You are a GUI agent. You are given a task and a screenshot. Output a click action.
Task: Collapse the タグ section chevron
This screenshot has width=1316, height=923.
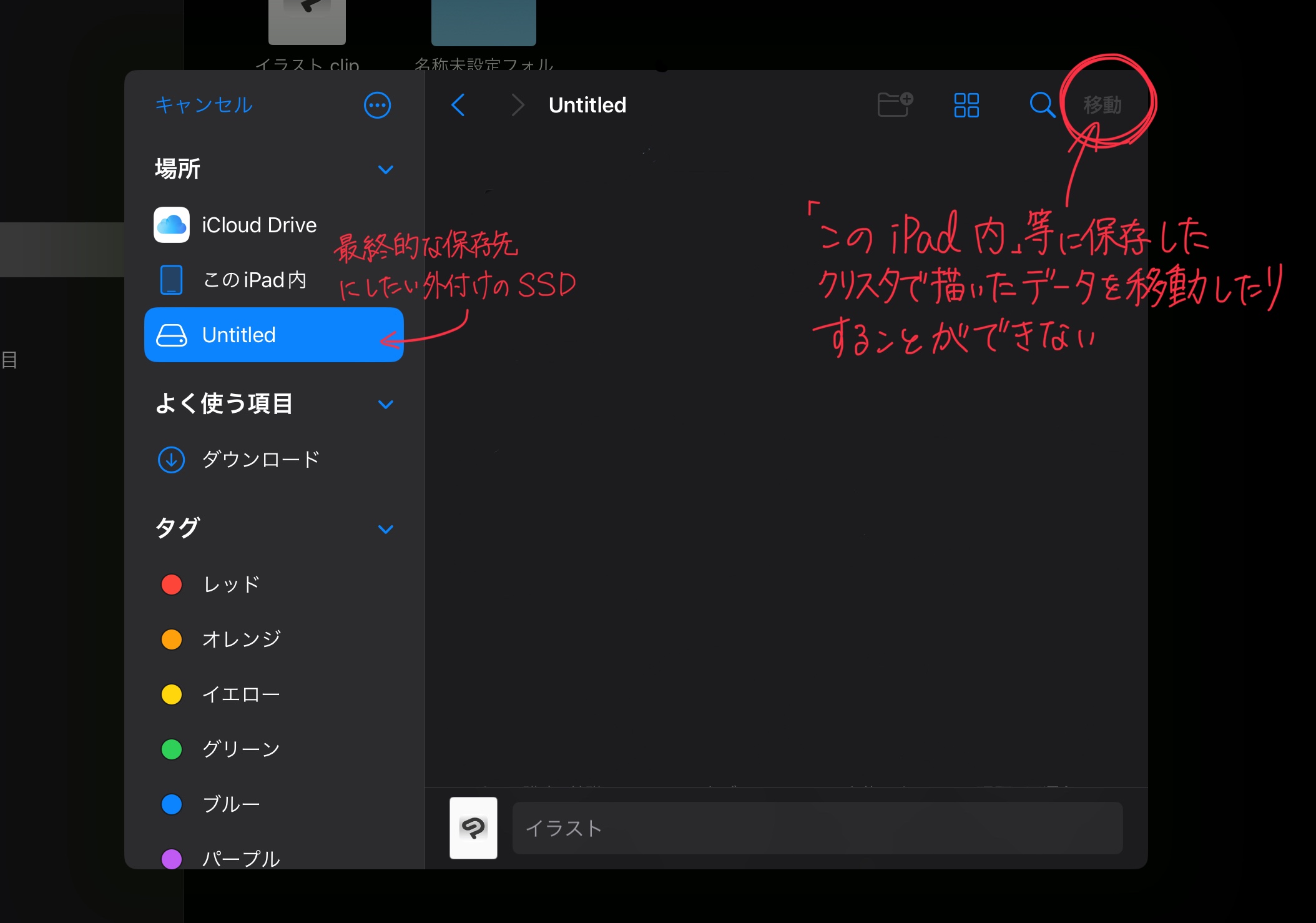pyautogui.click(x=386, y=529)
